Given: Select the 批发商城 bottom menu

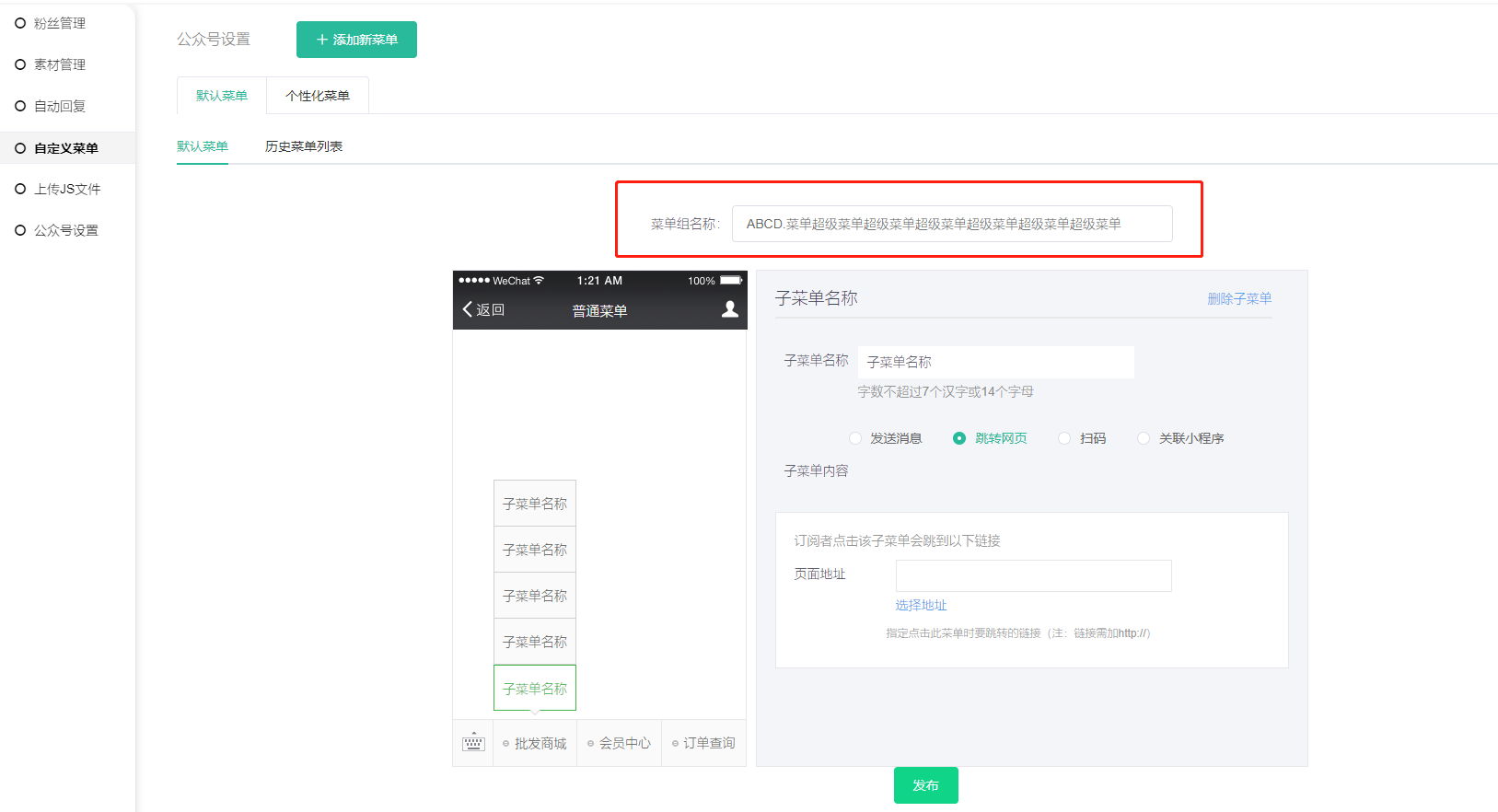Looking at the screenshot, I should coord(535,743).
